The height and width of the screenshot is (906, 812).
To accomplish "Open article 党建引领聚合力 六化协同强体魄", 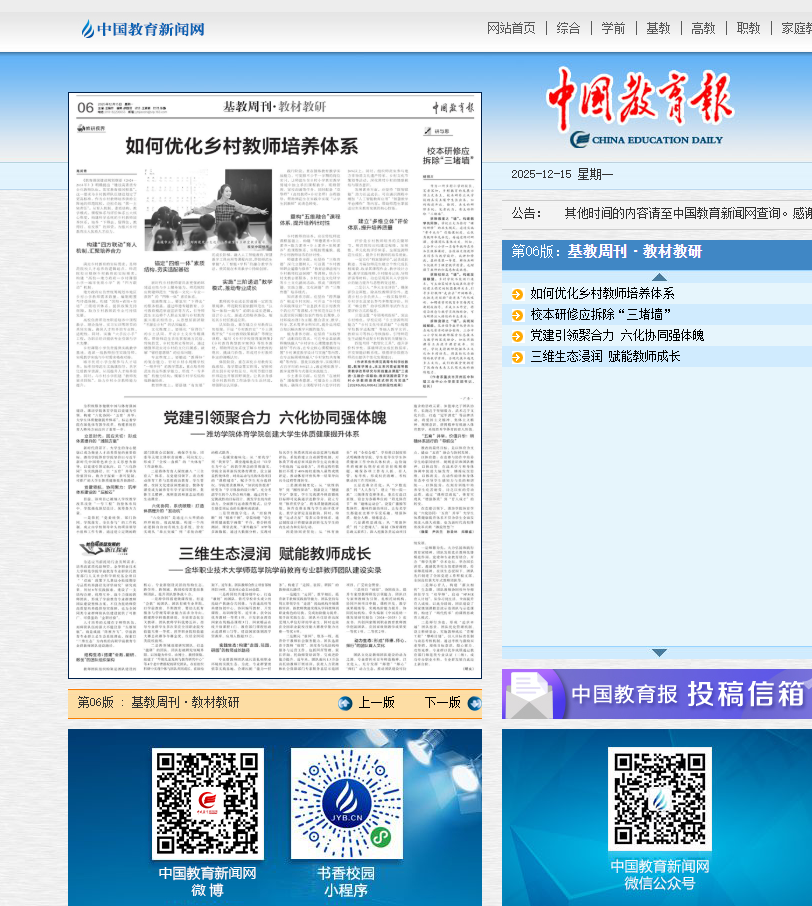I will [616, 336].
